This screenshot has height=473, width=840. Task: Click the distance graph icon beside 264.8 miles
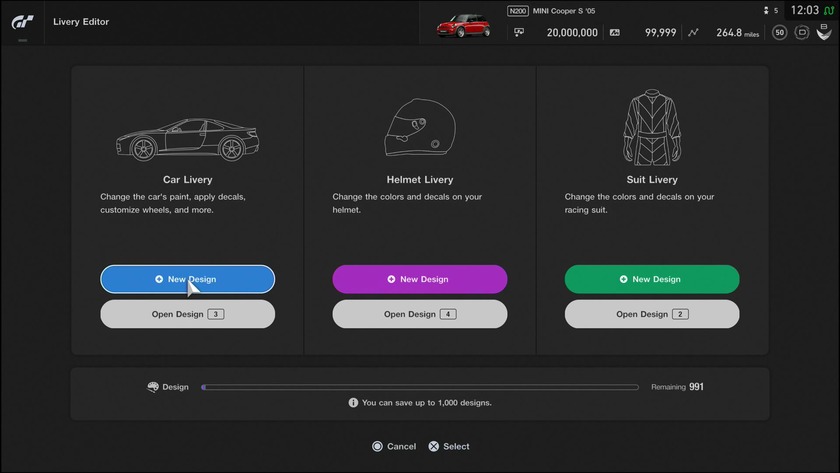(693, 32)
